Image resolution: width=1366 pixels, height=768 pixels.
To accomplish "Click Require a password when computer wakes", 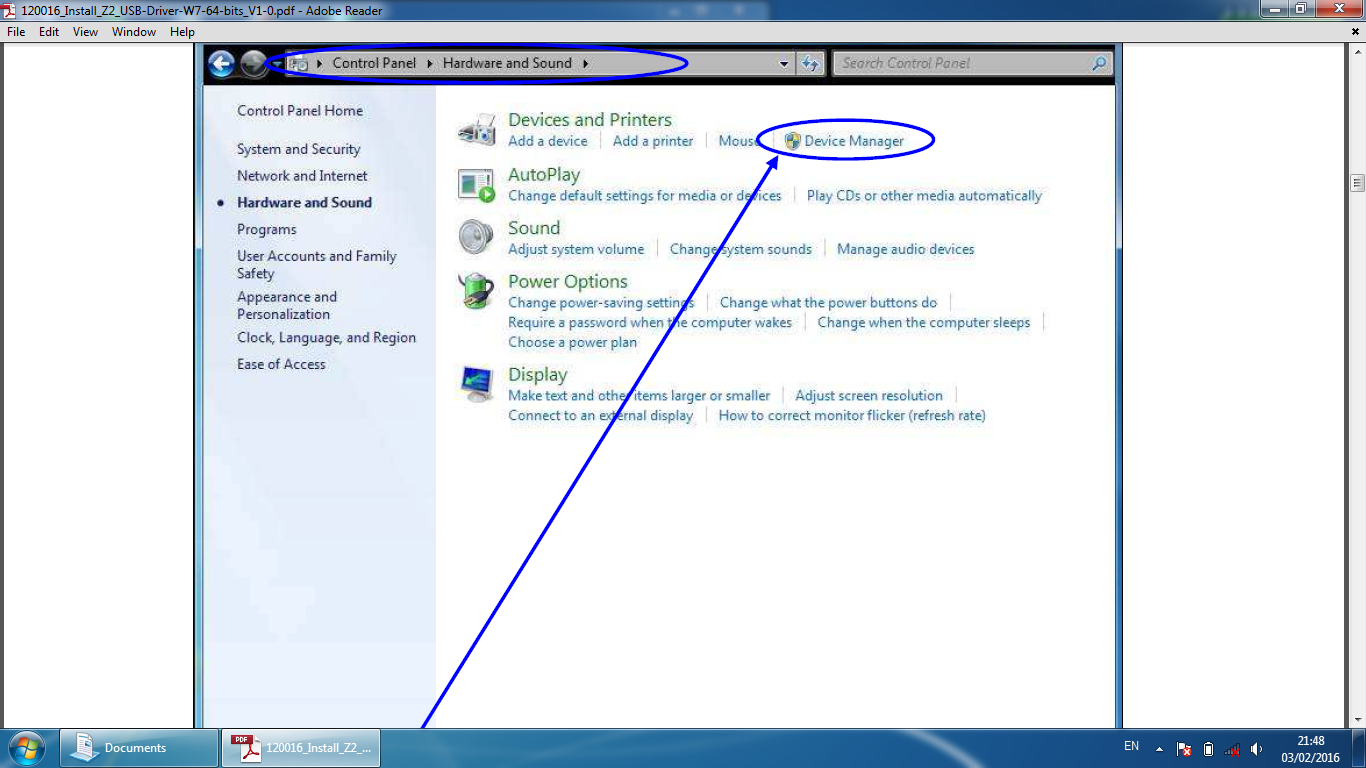I will pyautogui.click(x=650, y=322).
